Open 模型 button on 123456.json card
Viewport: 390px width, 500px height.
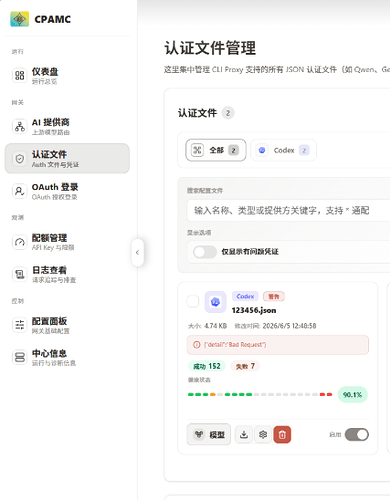point(209,434)
